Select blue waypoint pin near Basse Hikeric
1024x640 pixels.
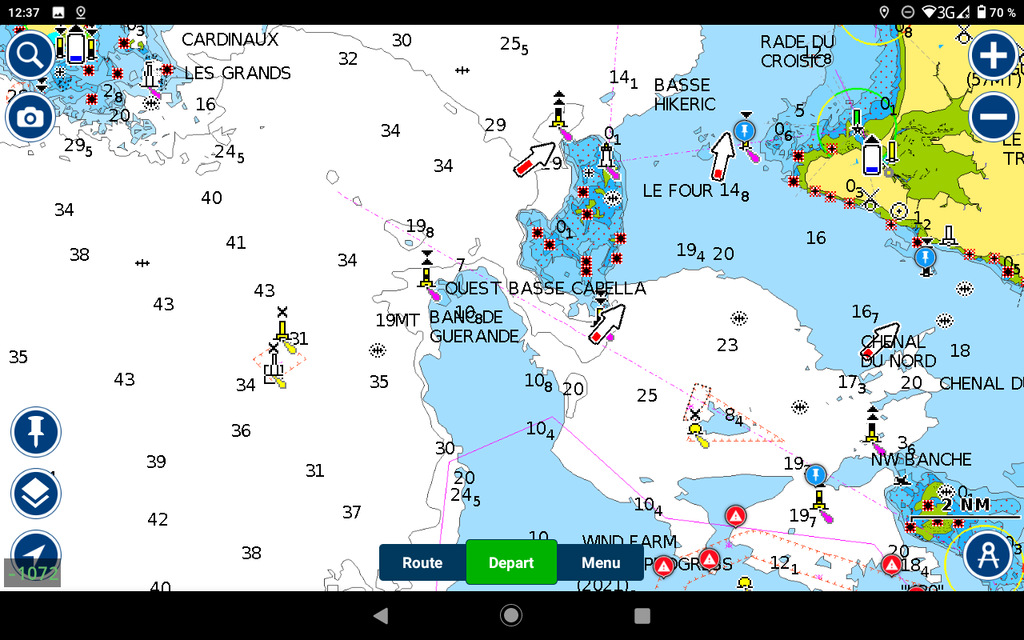pos(744,131)
